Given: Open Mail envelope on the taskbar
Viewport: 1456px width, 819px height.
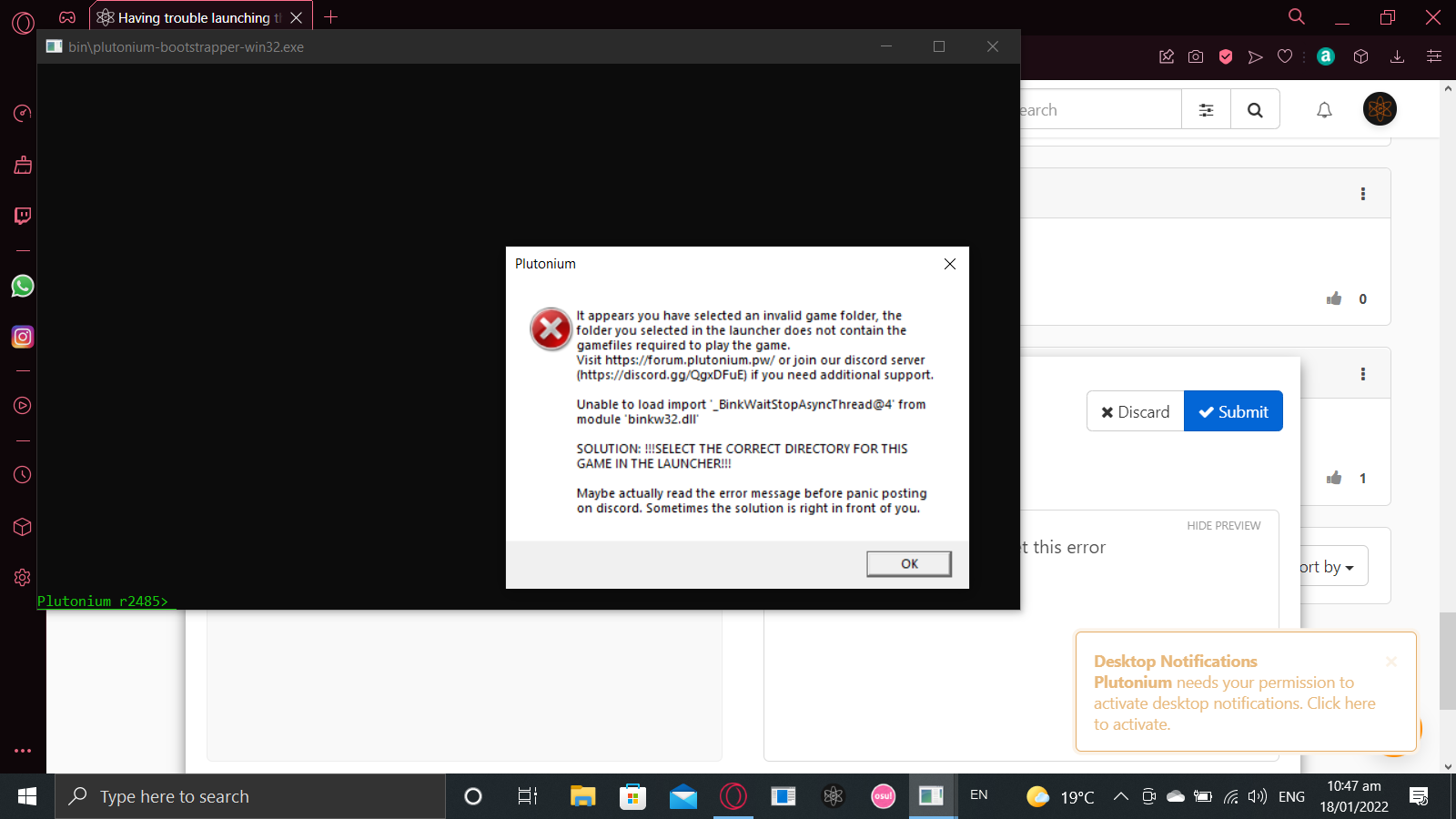Looking at the screenshot, I should (x=682, y=796).
